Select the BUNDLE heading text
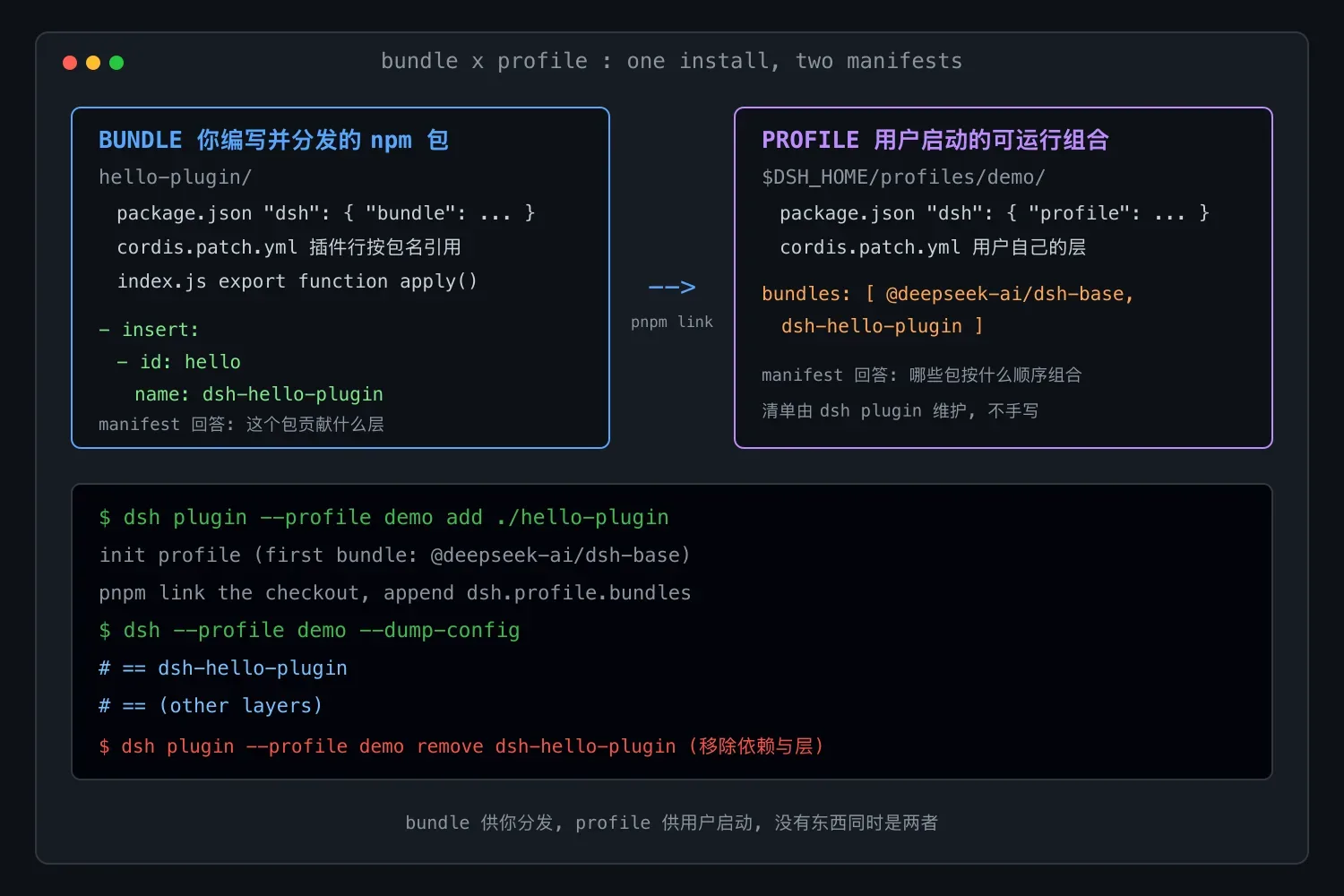This screenshot has height=896, width=1344. pyautogui.click(x=273, y=140)
